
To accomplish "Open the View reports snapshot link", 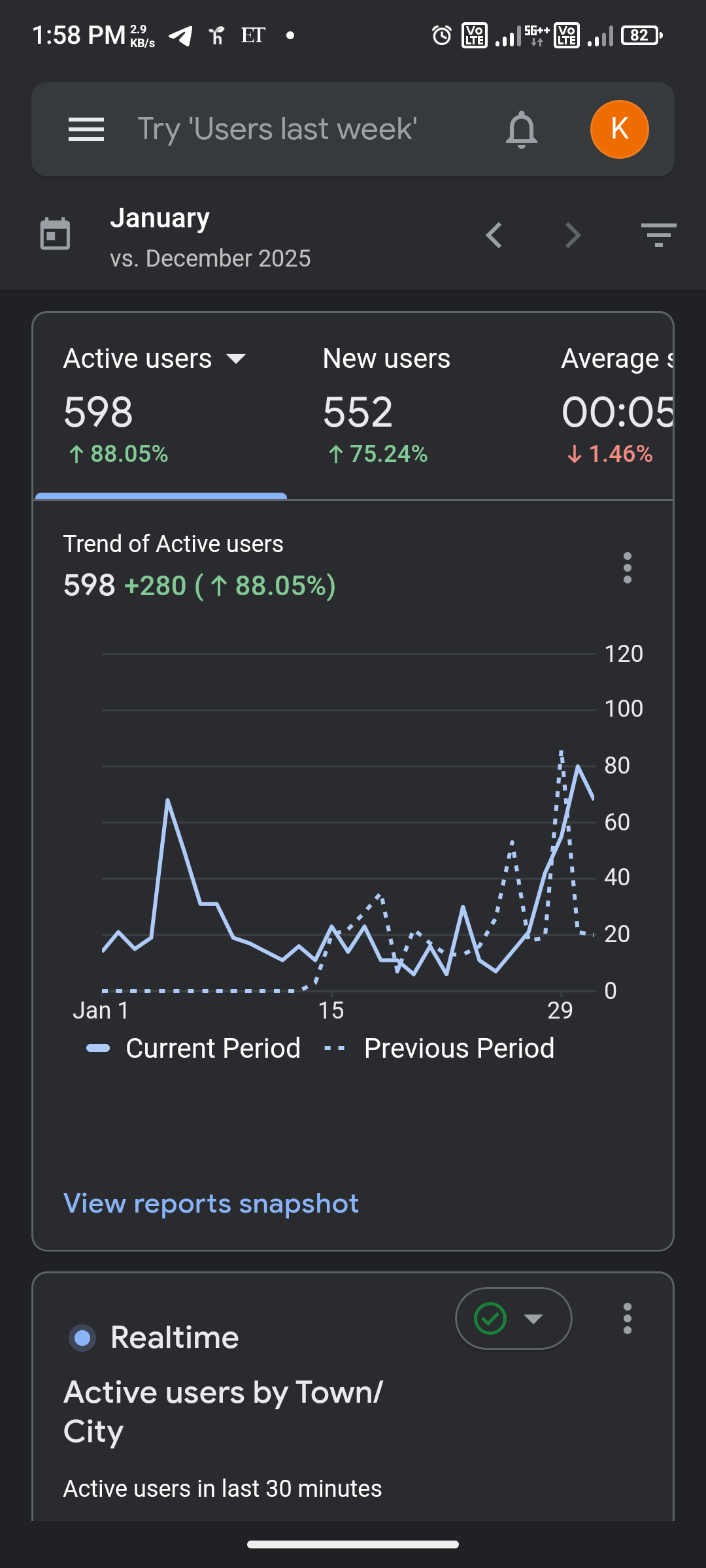I will (211, 1203).
